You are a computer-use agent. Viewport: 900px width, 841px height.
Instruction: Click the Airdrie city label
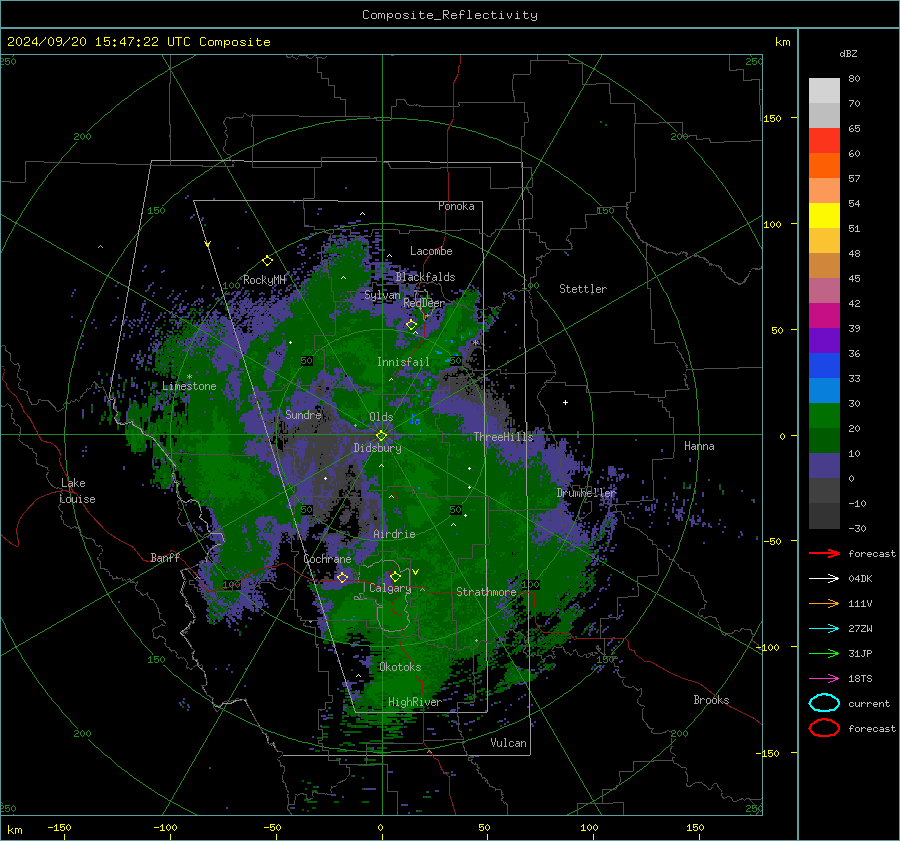394,534
